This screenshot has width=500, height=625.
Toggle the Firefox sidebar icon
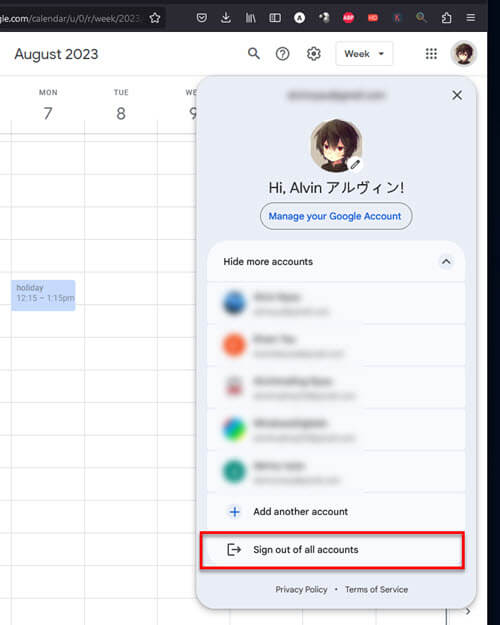pos(275,18)
